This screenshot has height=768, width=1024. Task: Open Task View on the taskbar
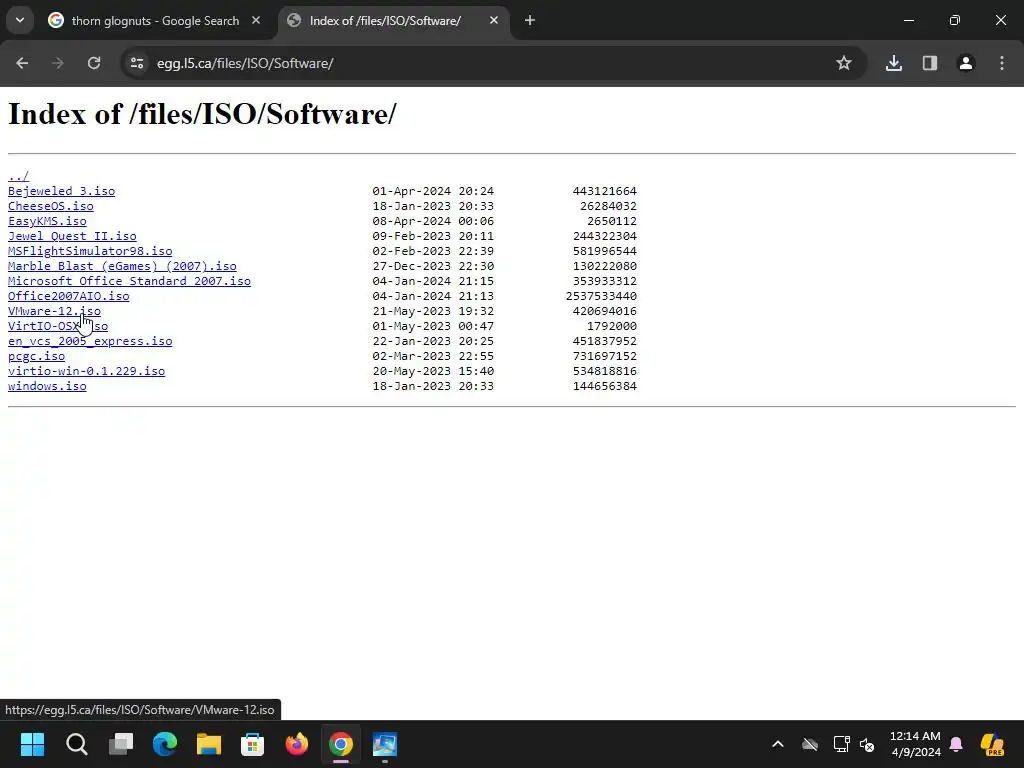[x=121, y=744]
